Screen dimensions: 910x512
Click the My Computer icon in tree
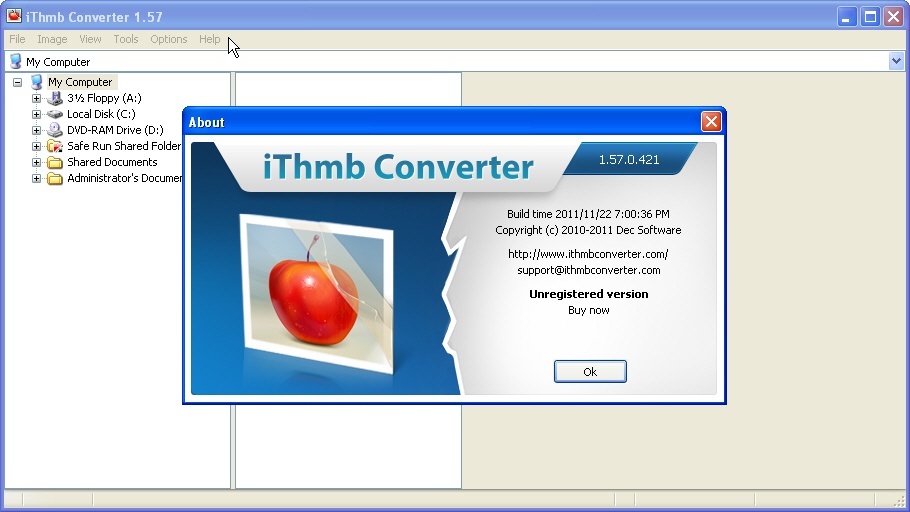37,82
